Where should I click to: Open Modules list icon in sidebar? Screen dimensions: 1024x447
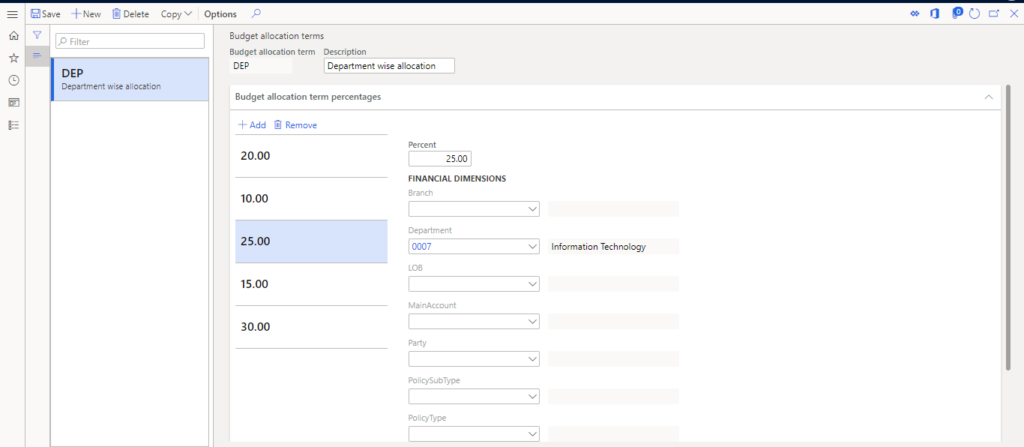click(x=13, y=124)
